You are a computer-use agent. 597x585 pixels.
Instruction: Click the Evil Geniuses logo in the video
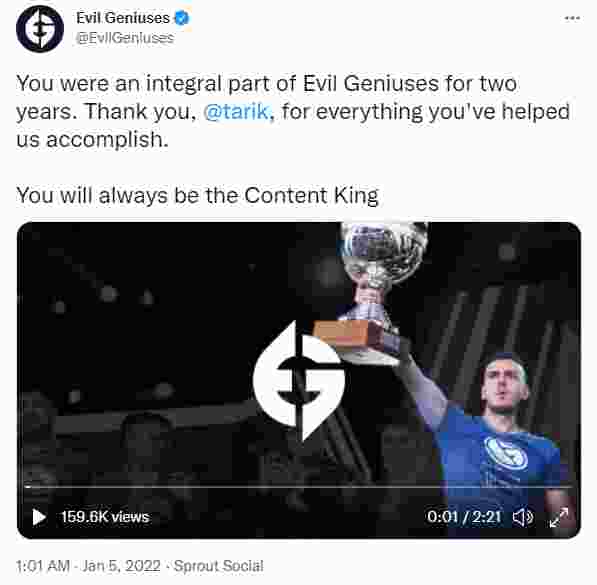click(299, 381)
